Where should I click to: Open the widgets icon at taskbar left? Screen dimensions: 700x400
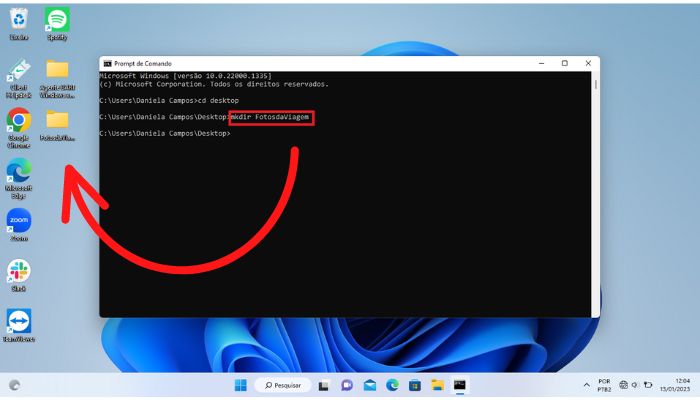pos(15,385)
